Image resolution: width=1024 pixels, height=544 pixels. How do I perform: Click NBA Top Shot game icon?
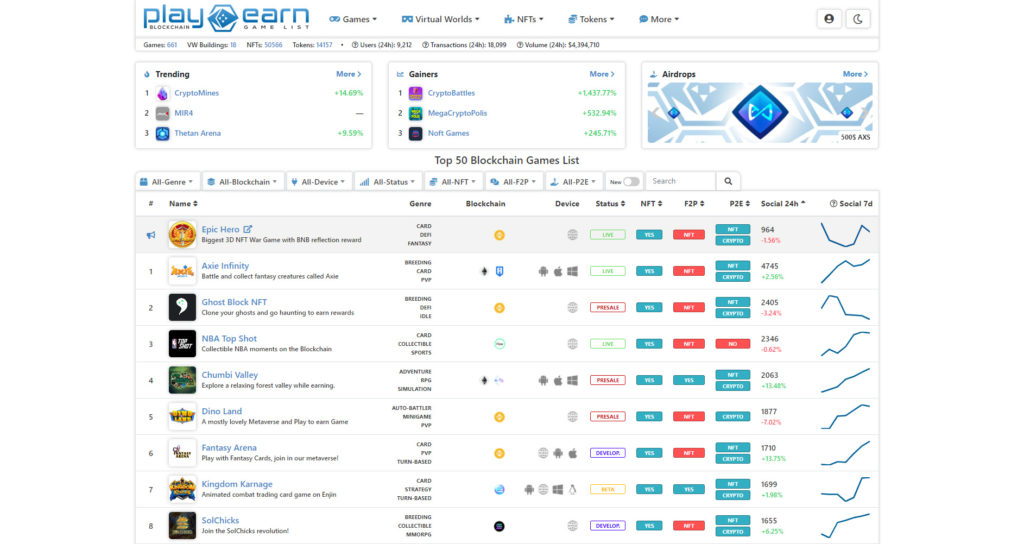point(182,344)
